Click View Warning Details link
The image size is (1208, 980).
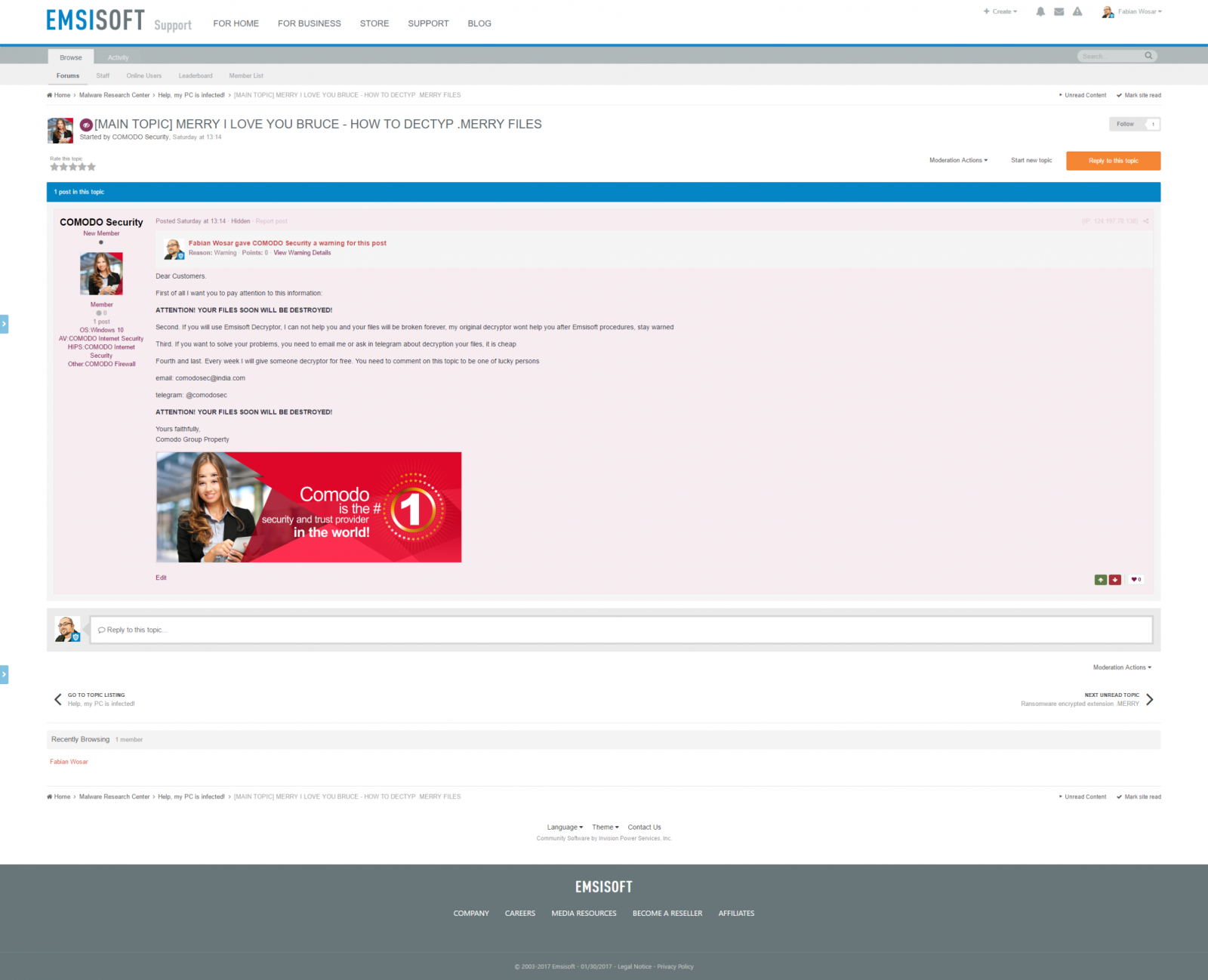(302, 253)
